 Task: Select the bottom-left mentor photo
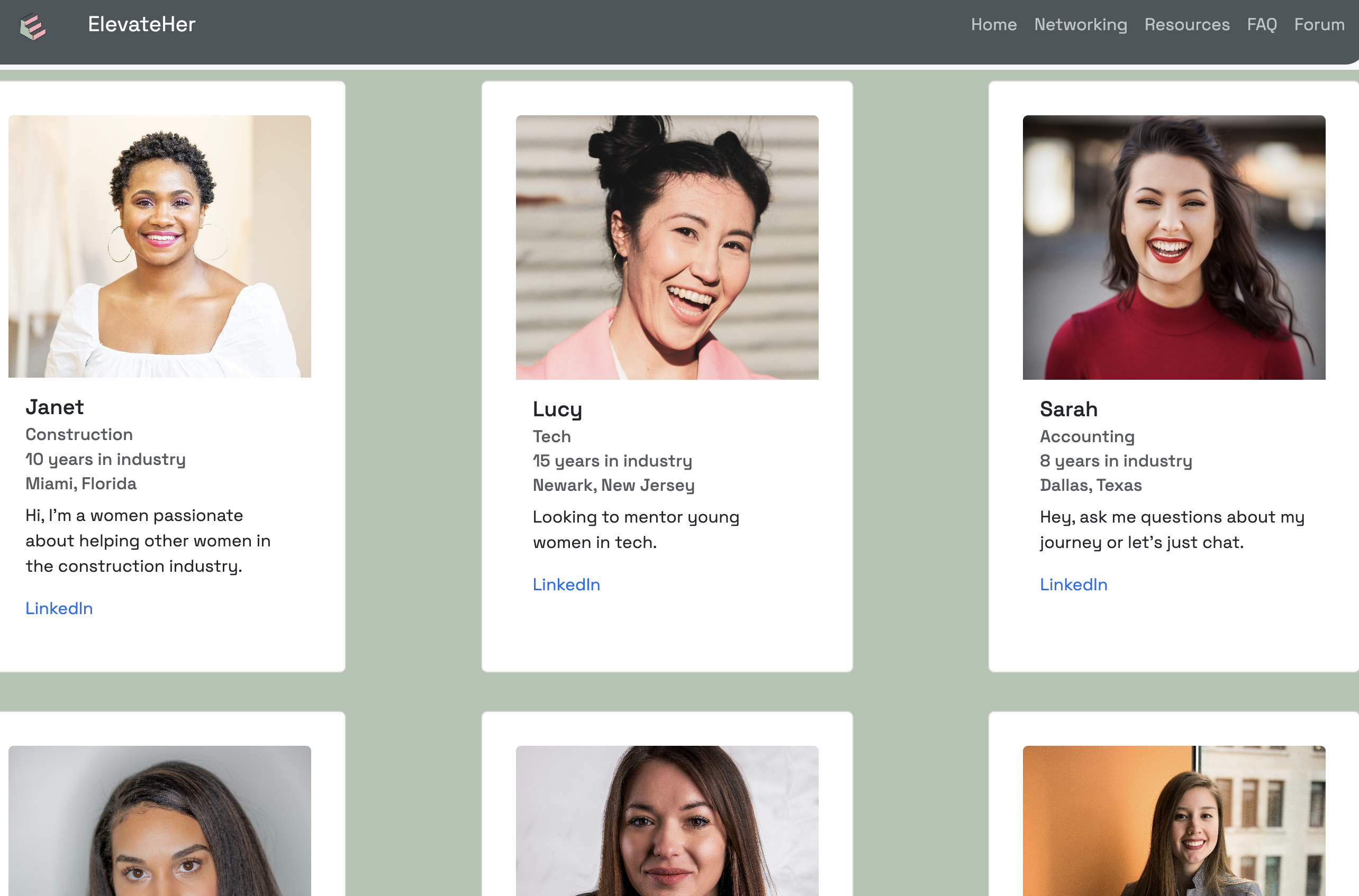tap(159, 820)
